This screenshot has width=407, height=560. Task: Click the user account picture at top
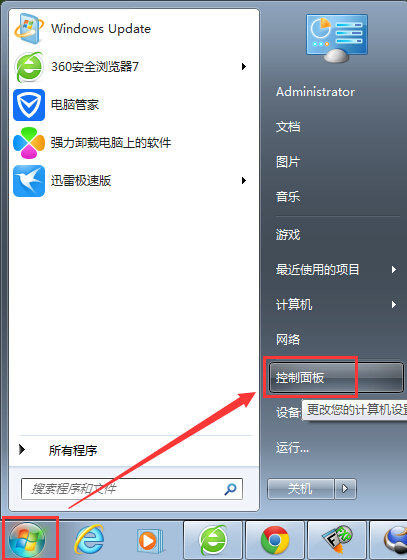[x=336, y=39]
